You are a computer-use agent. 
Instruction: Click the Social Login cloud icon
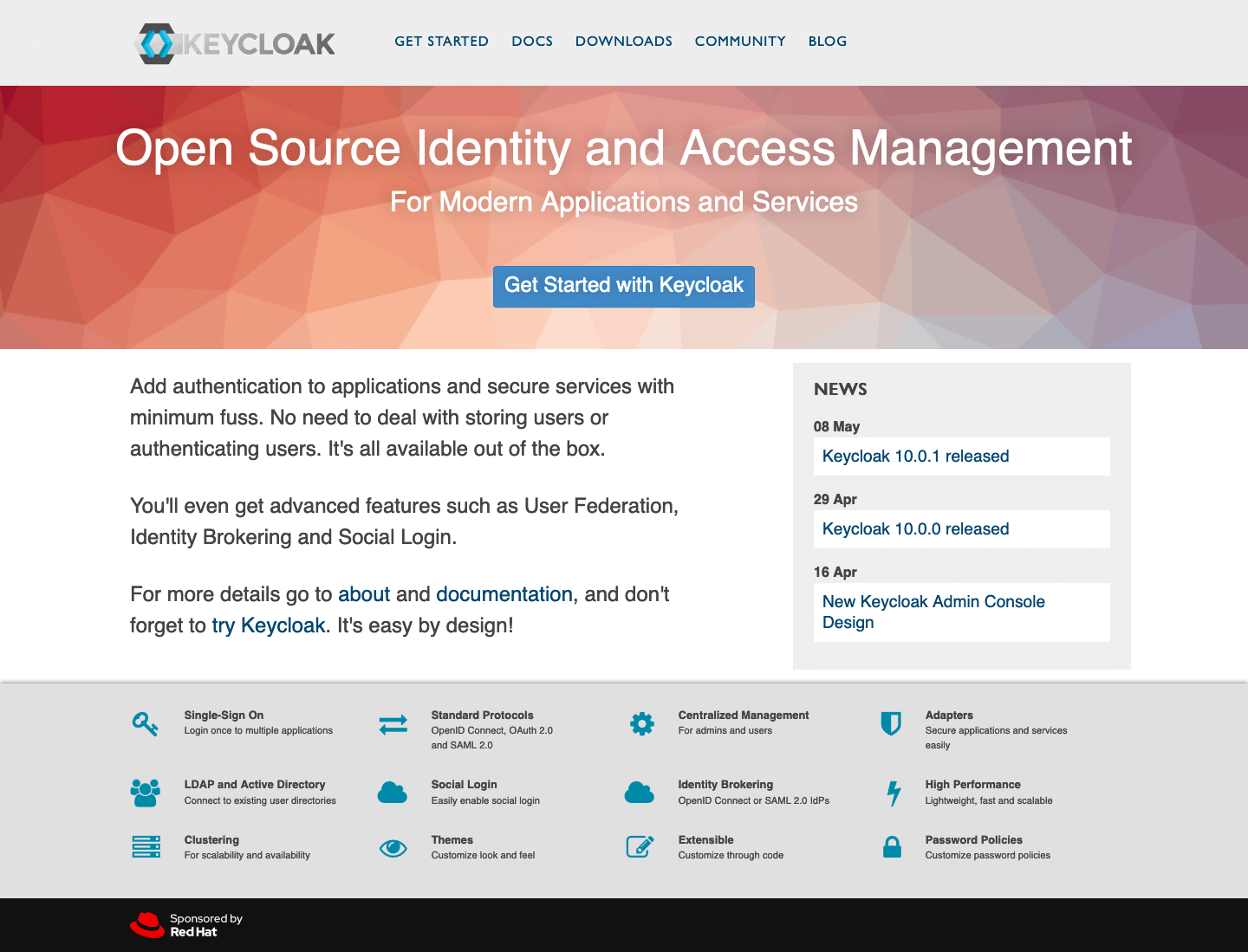(393, 792)
